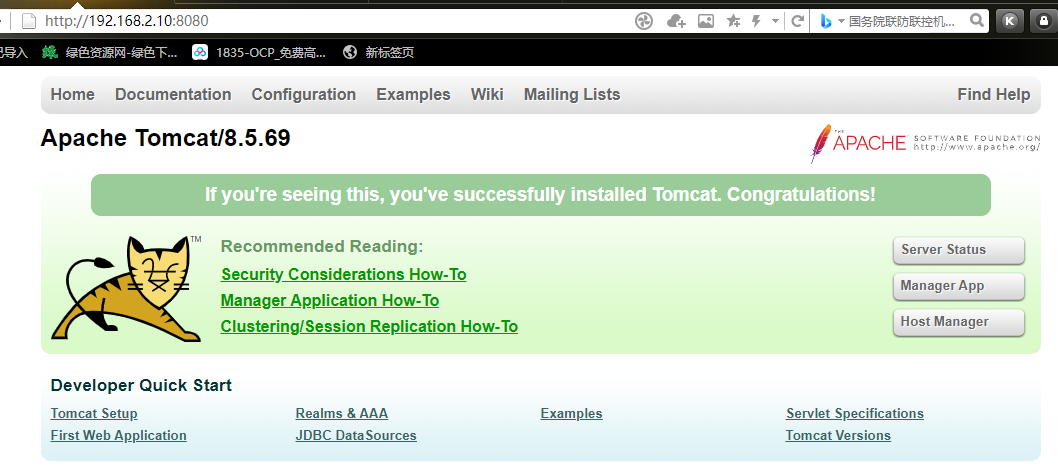Click the successfully installed Tomcat congratulations banner

point(540,195)
